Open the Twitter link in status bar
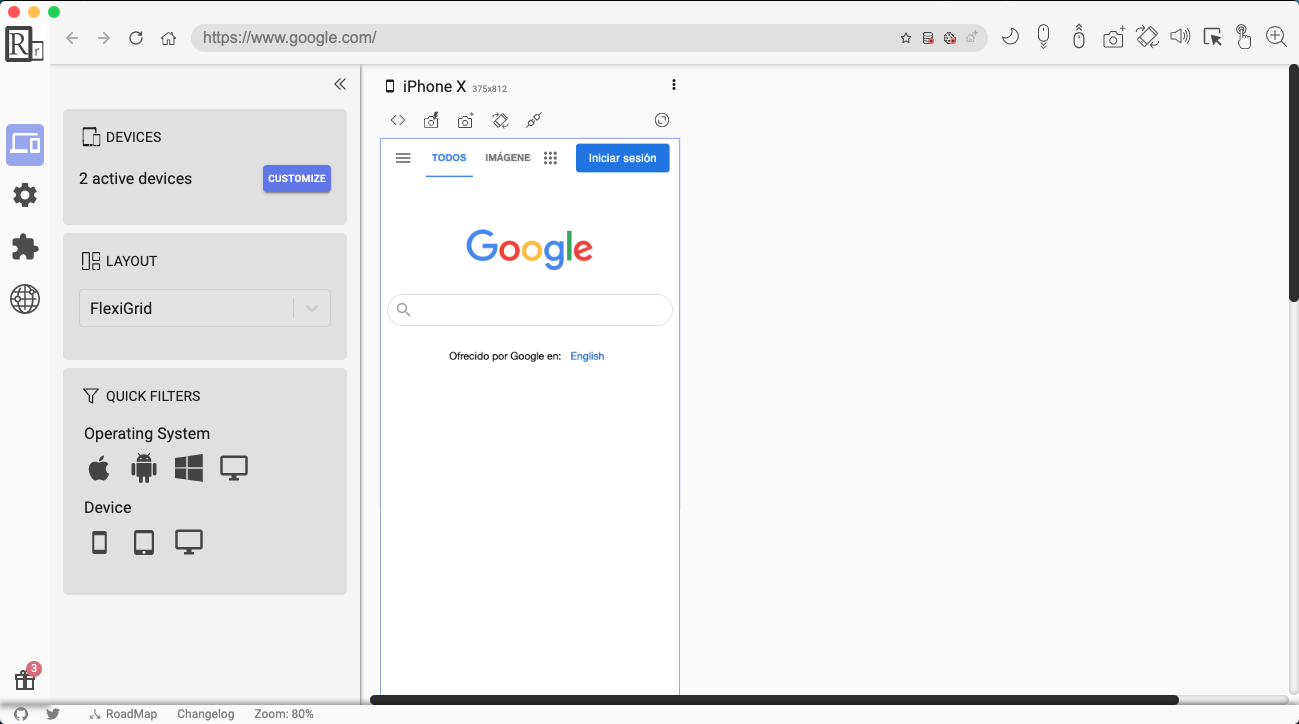Image resolution: width=1299 pixels, height=724 pixels. pyautogui.click(x=53, y=714)
